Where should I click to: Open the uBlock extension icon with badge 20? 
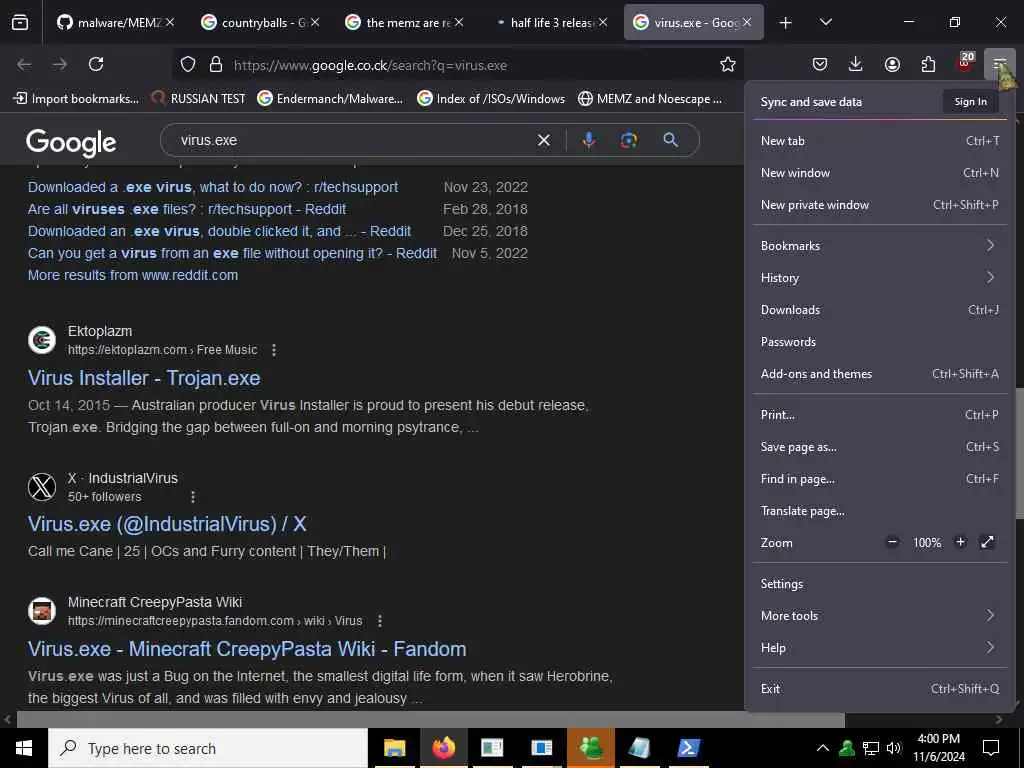point(965,62)
